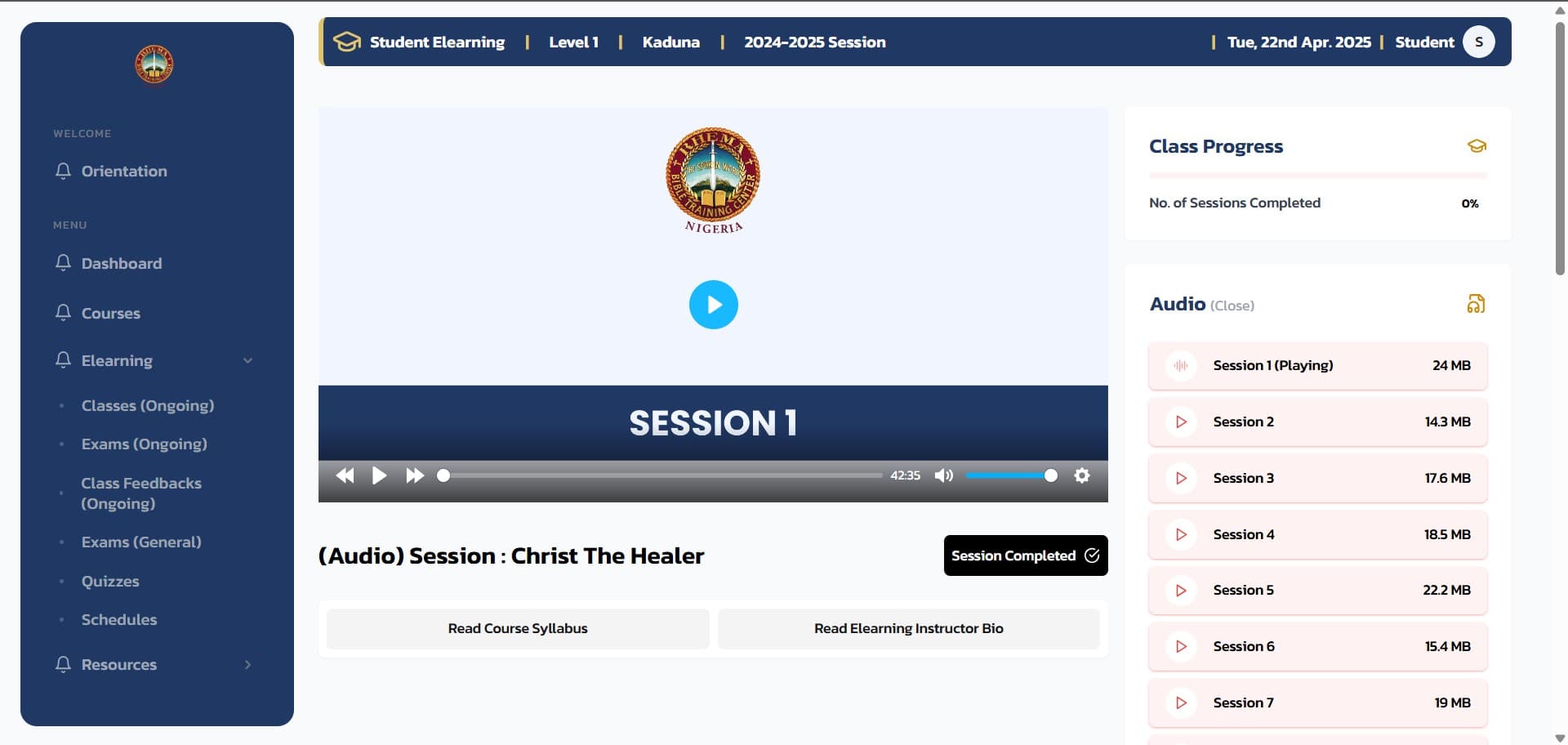The width and height of the screenshot is (1568, 745).
Task: Click the page's vertical scrollbar
Action: tap(1560, 147)
